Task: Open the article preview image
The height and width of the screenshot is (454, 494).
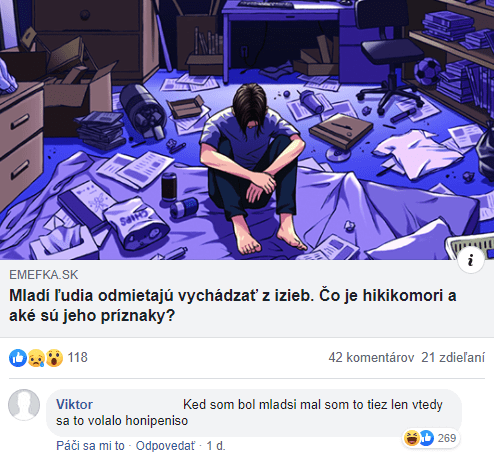Action: tap(247, 130)
